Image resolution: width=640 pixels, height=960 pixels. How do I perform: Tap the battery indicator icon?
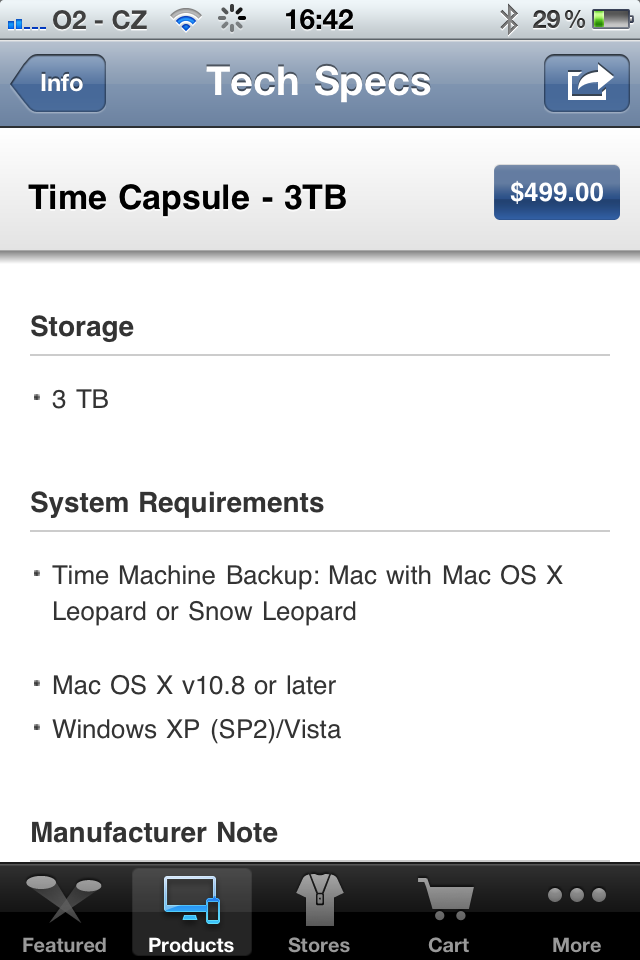pos(611,19)
